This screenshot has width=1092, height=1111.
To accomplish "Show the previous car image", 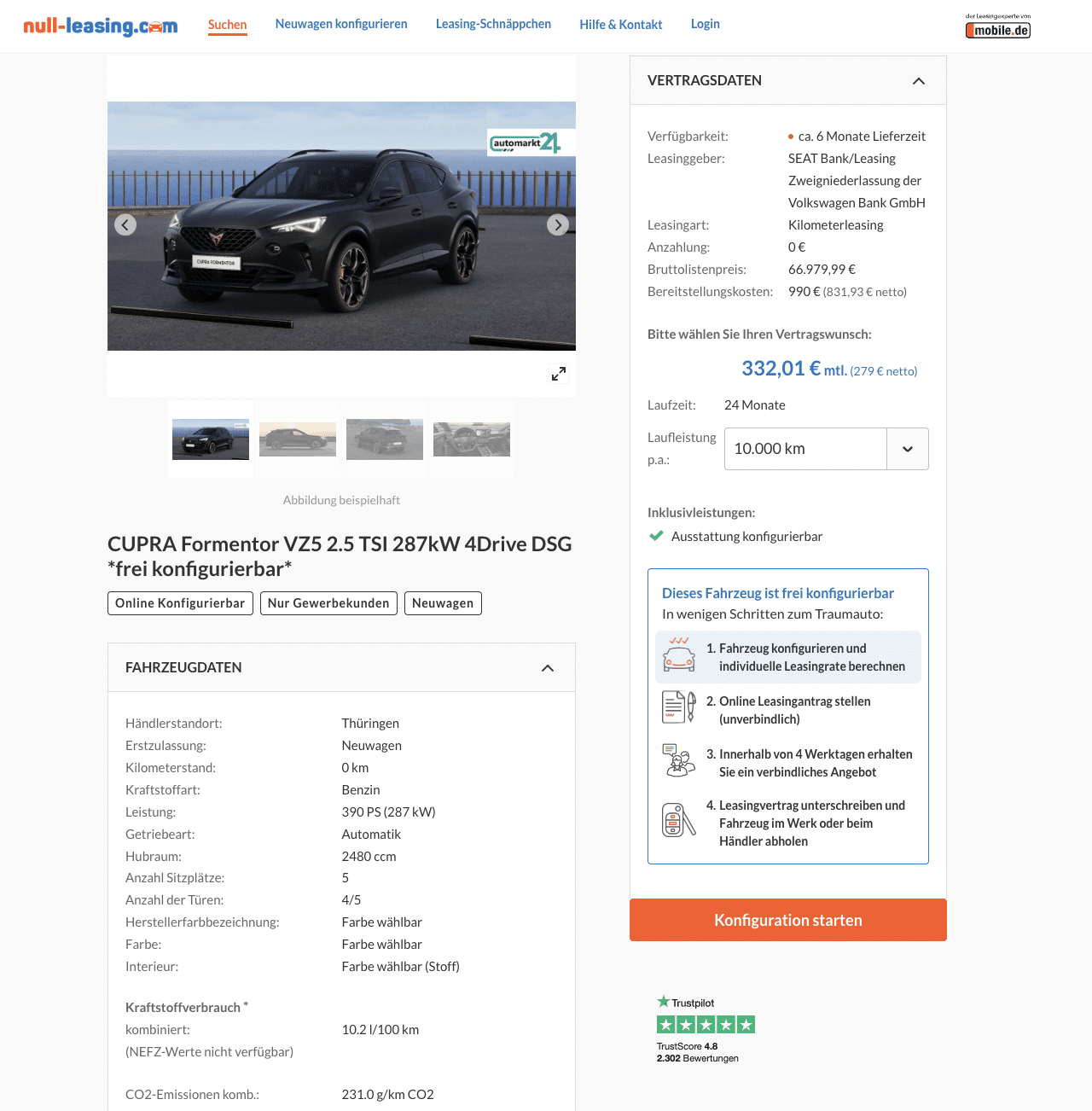I will pyautogui.click(x=125, y=225).
